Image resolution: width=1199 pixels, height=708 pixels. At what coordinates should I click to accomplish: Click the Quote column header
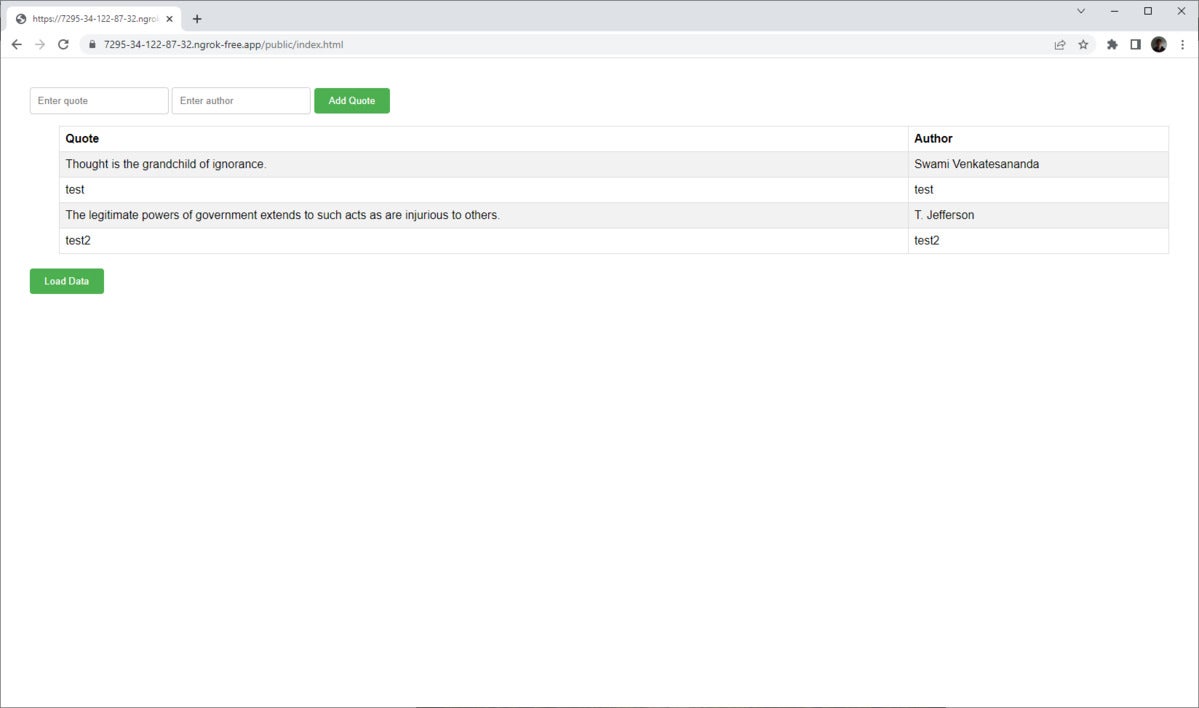(483, 138)
